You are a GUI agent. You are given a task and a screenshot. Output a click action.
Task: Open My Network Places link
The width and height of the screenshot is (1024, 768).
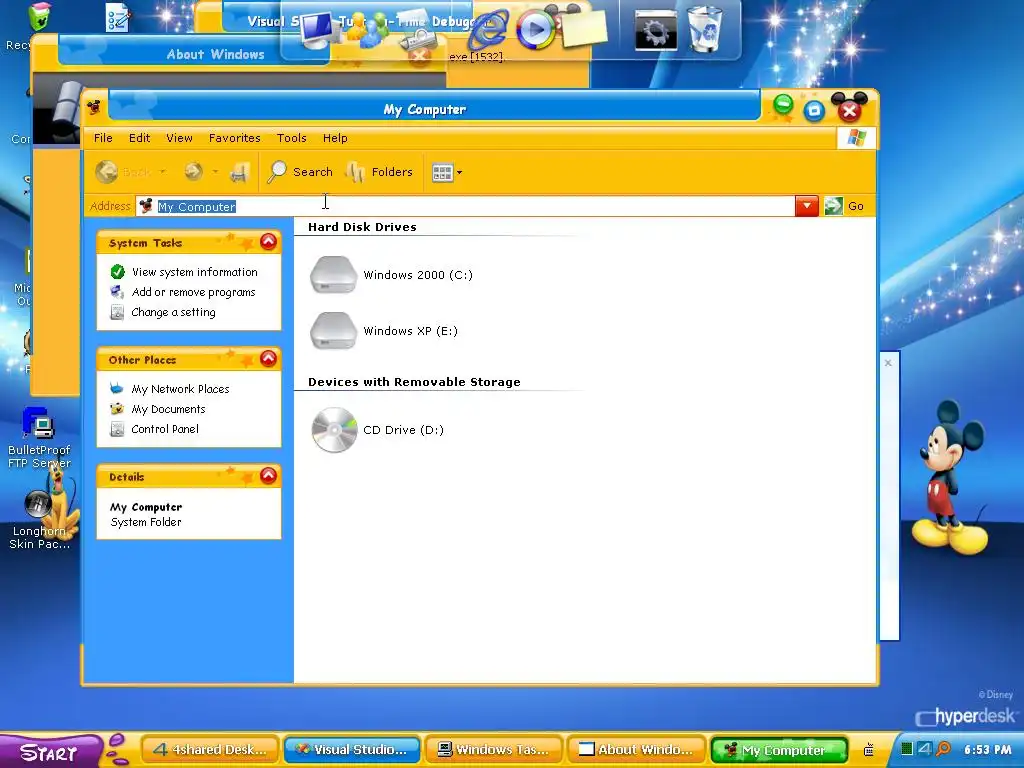pyautogui.click(x=180, y=389)
